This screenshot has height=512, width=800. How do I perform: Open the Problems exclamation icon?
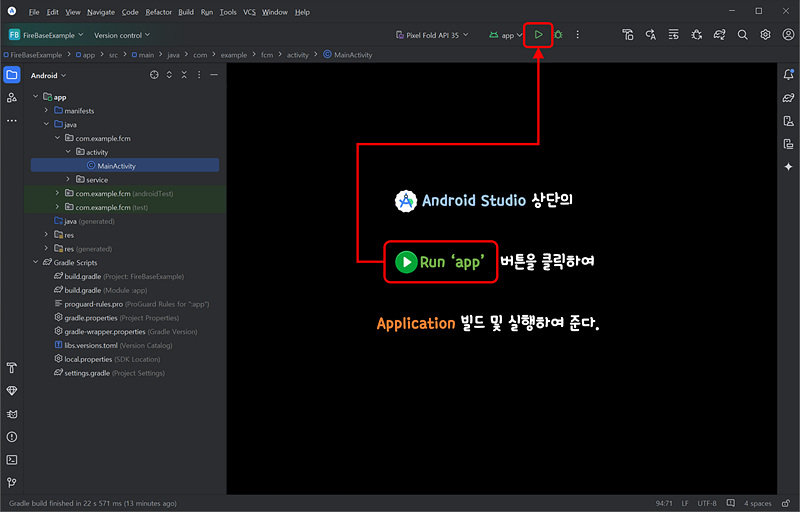coord(12,437)
